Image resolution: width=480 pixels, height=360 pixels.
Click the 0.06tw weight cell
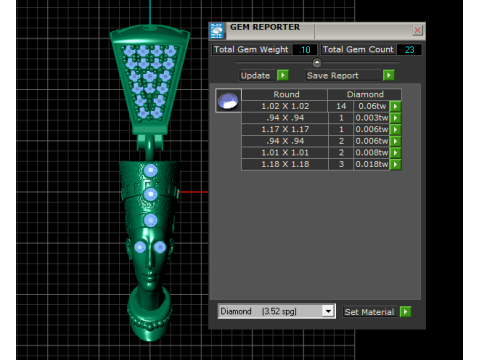[372, 106]
